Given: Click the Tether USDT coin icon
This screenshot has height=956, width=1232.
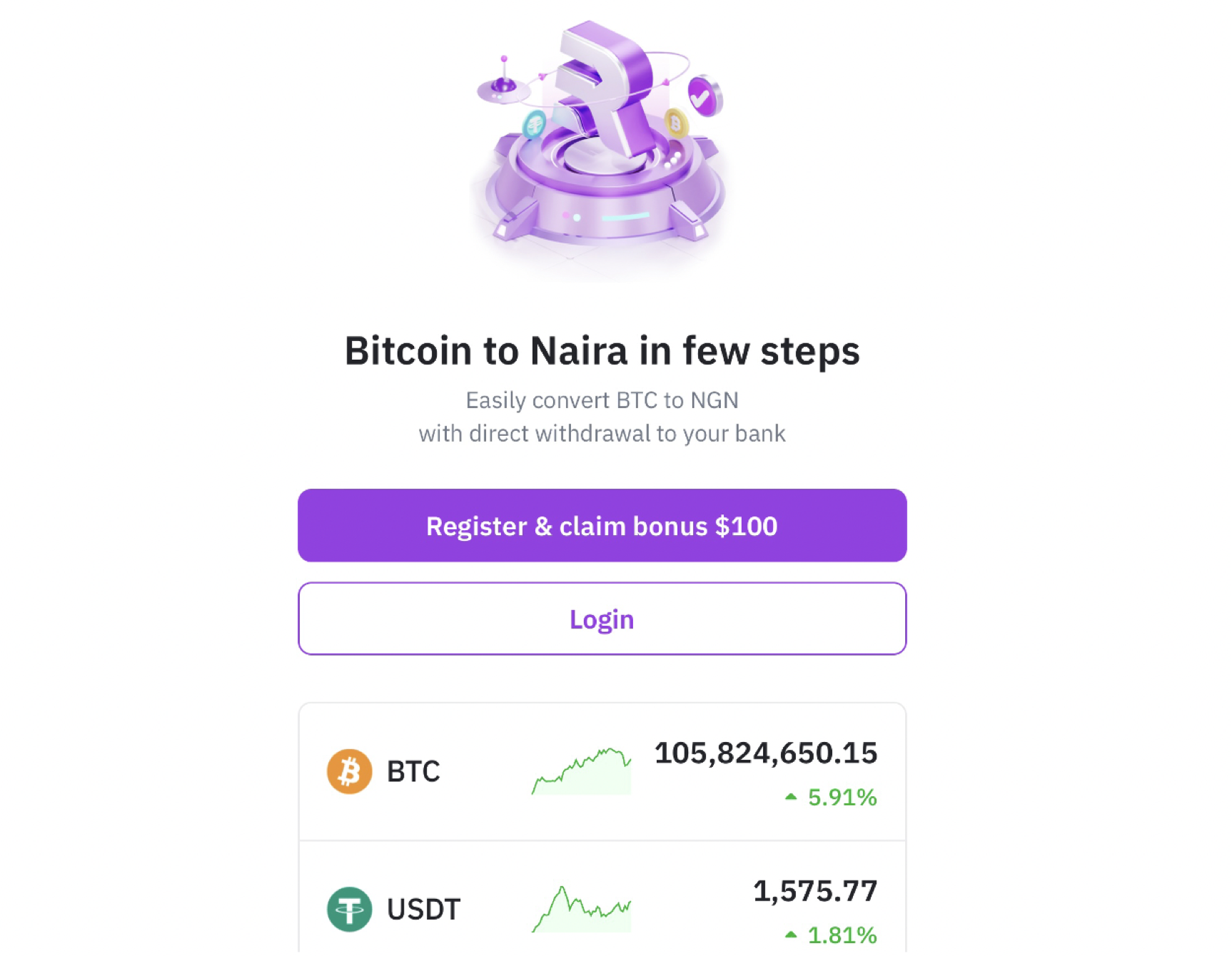Looking at the screenshot, I should (349, 907).
